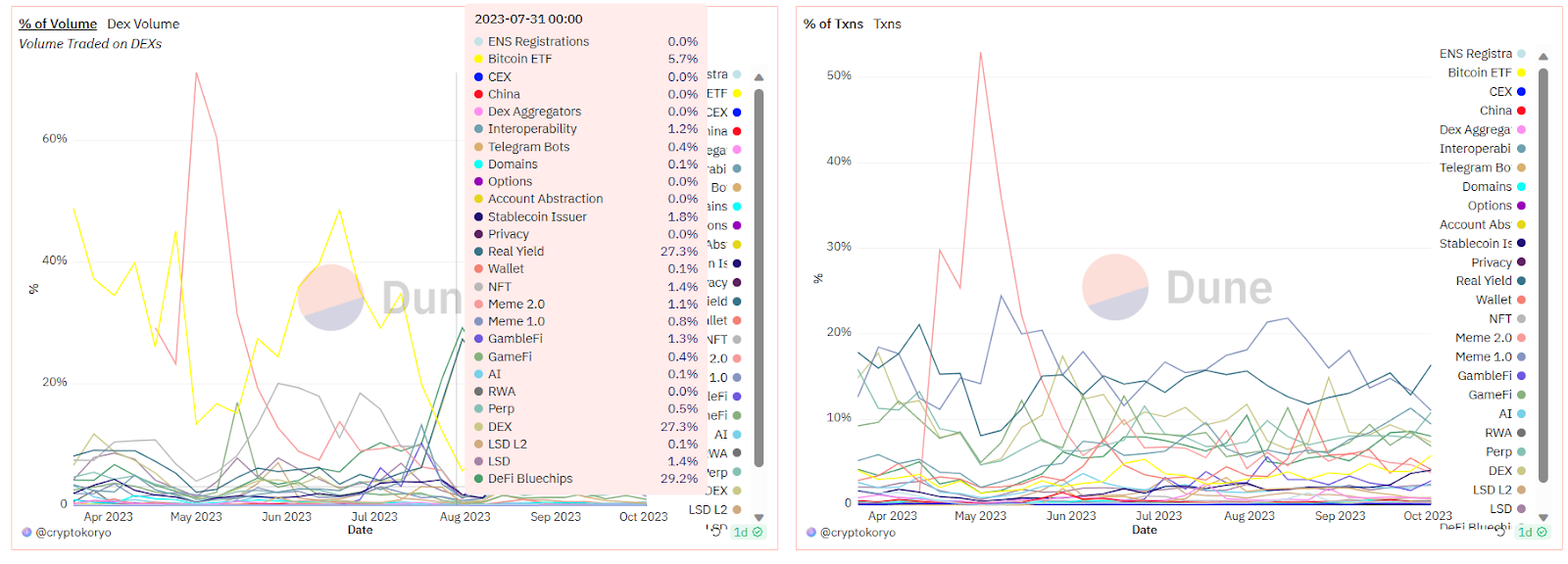The height and width of the screenshot is (564, 1568).
Task: Click the ENS Registra legend dot in Txns chart
Action: 1521,54
